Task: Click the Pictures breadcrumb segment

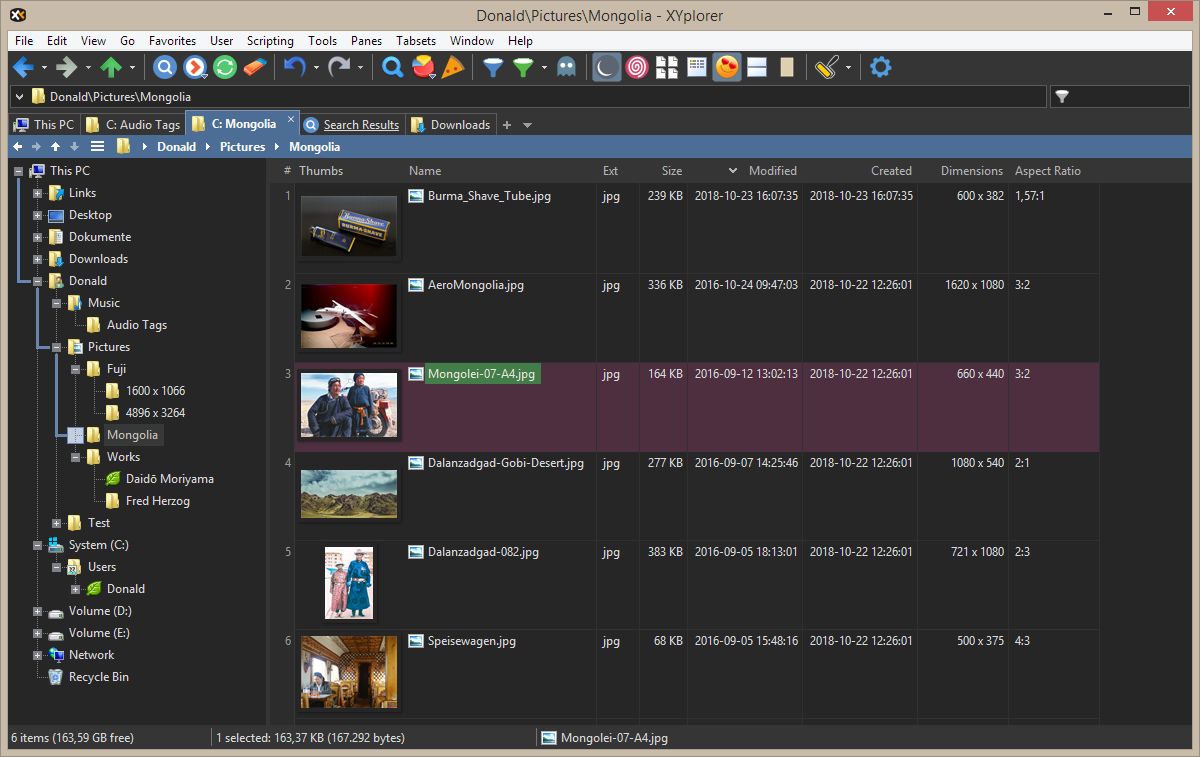Action: tap(243, 147)
